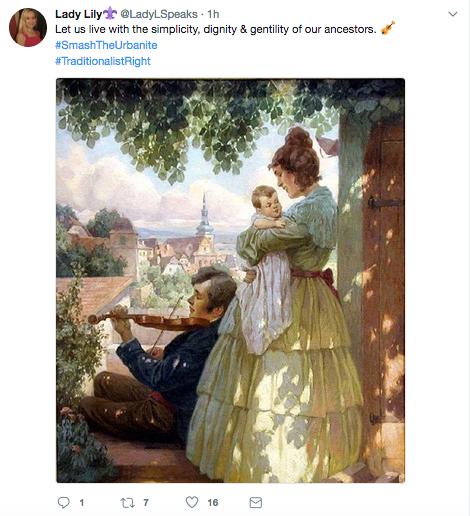Like the tweet with the heart icon
Viewport: 470px width, 516px height.
(x=192, y=502)
